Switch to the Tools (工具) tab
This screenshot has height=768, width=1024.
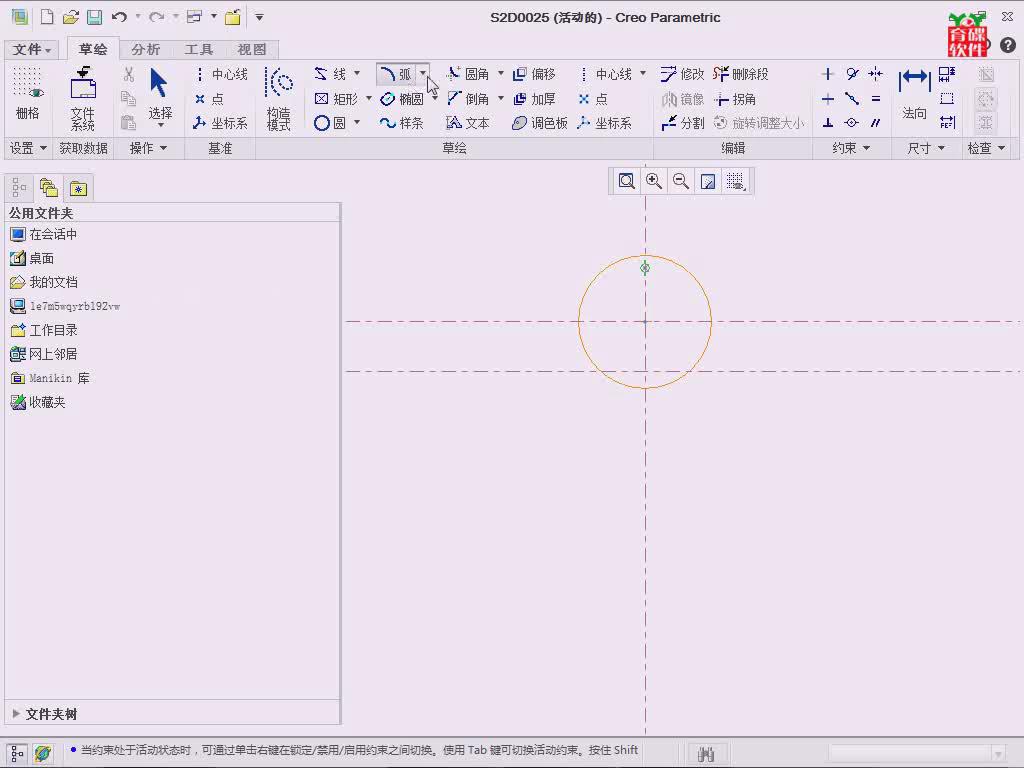point(199,49)
